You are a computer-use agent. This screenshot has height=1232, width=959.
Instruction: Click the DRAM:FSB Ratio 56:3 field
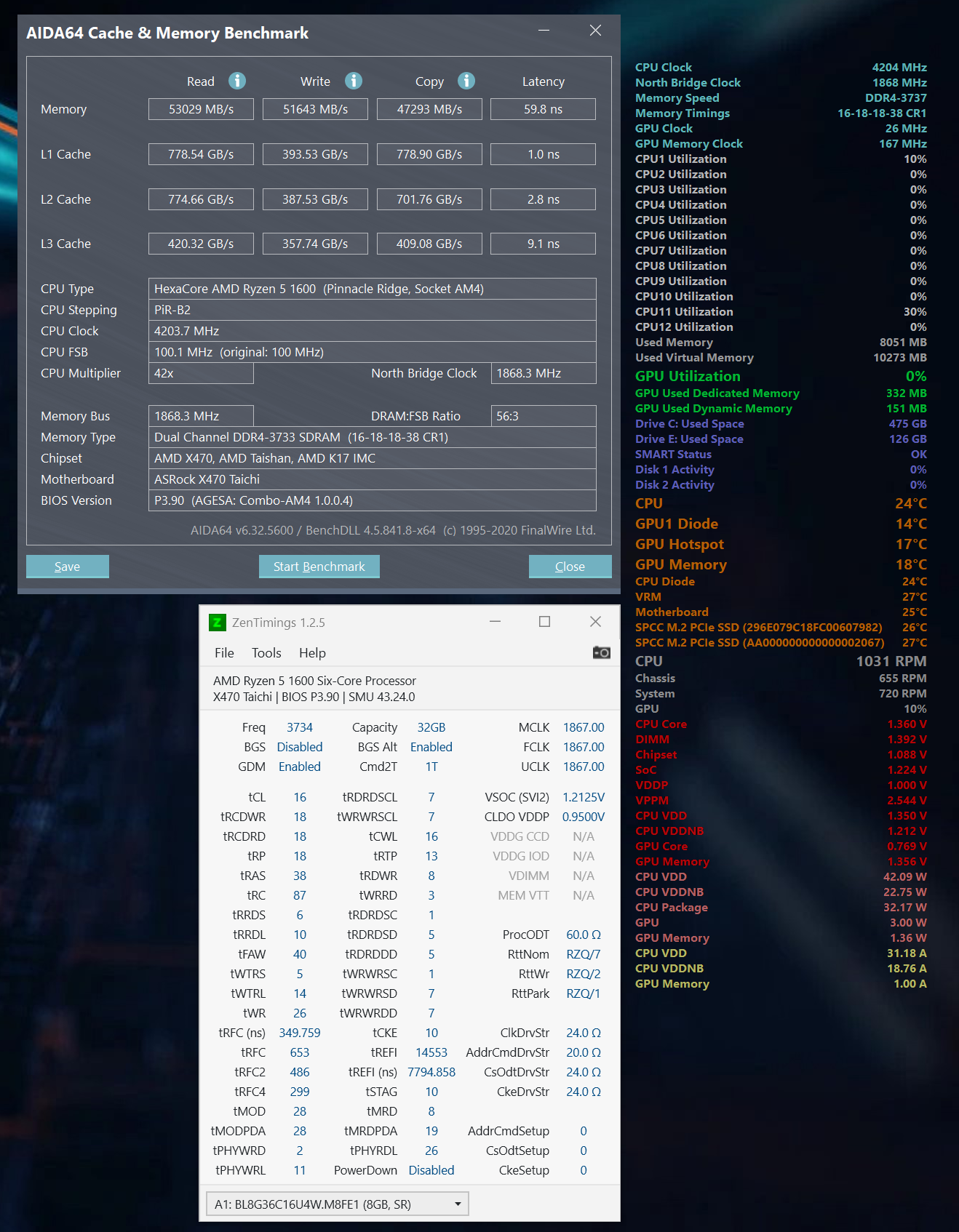(x=544, y=416)
